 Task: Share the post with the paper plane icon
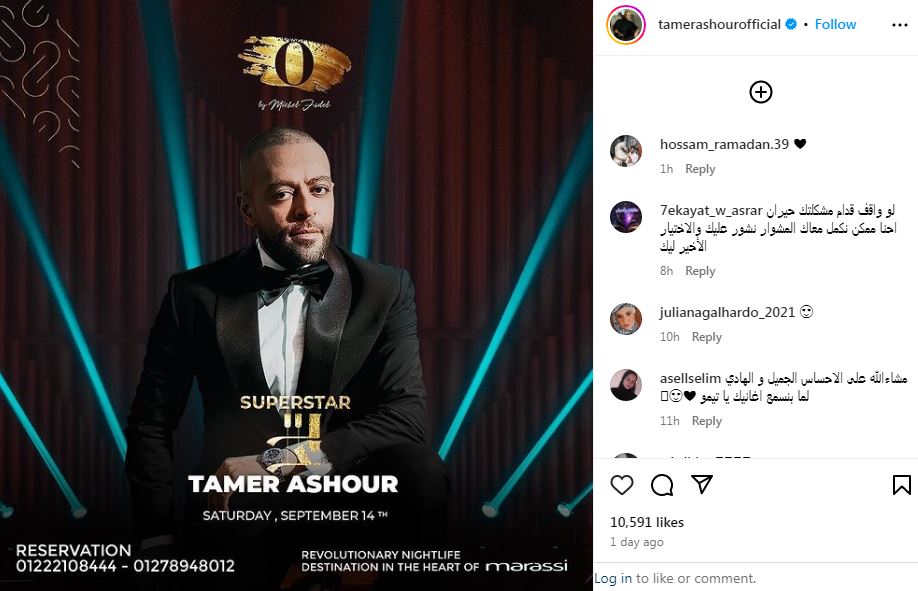[701, 484]
